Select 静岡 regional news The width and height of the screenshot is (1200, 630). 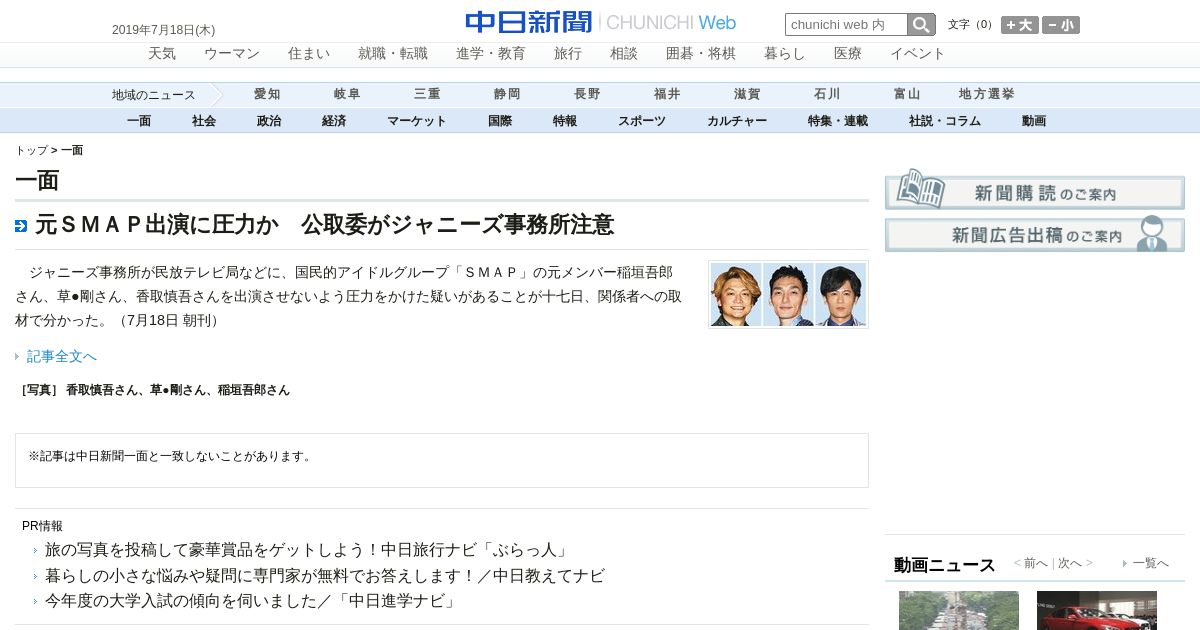[507, 94]
